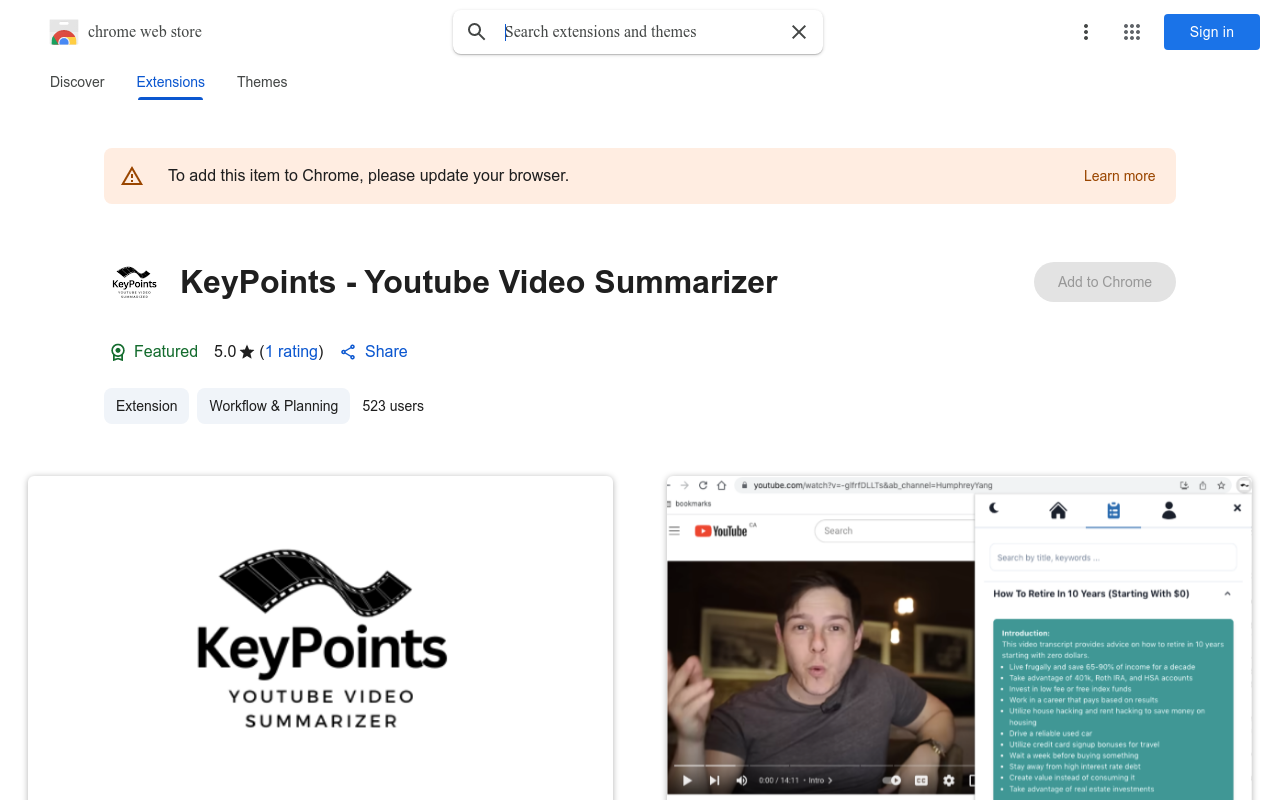This screenshot has width=1280, height=800.
Task: Click the Chrome Web Store logo
Action: (x=64, y=32)
